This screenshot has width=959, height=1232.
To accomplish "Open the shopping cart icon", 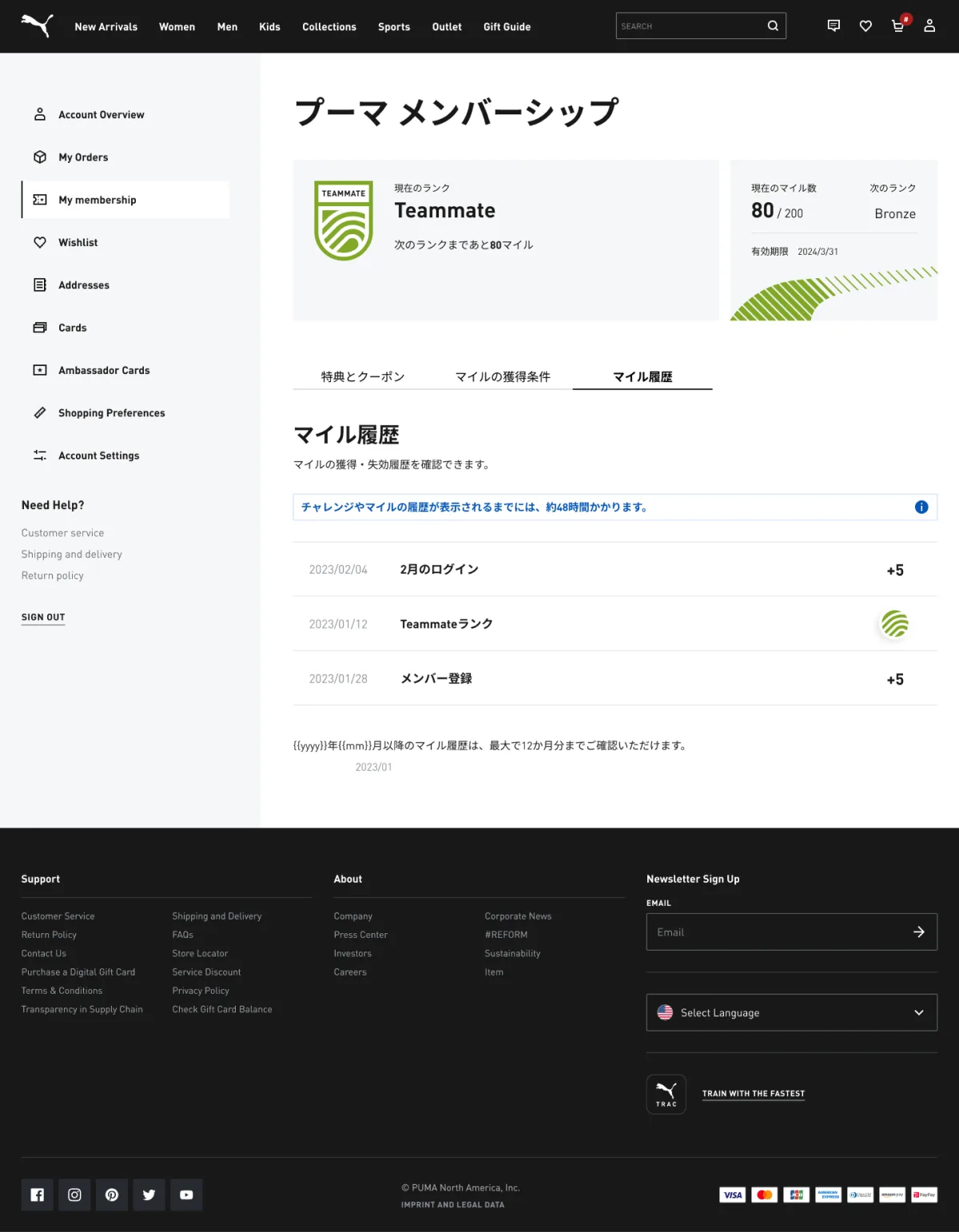I will tap(898, 26).
